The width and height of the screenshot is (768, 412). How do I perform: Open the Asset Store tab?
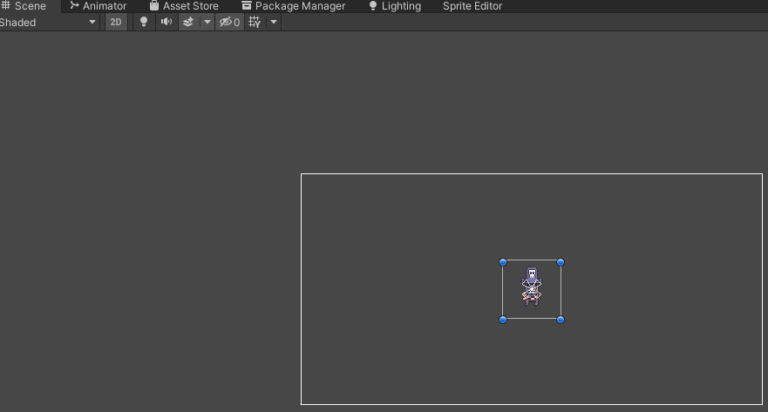pos(184,6)
